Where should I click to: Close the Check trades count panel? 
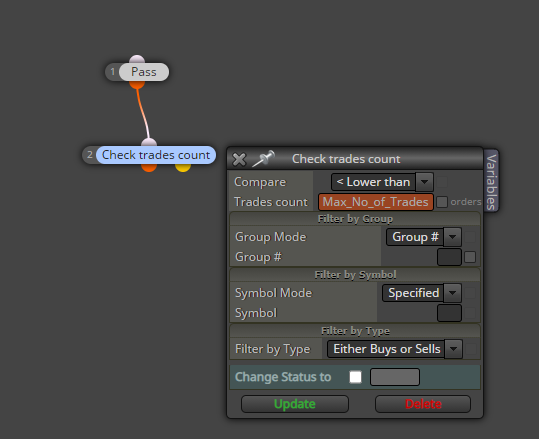tap(239, 159)
